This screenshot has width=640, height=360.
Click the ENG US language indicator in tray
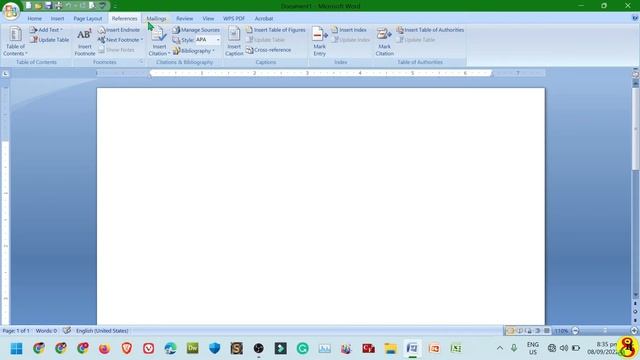[x=533, y=348]
